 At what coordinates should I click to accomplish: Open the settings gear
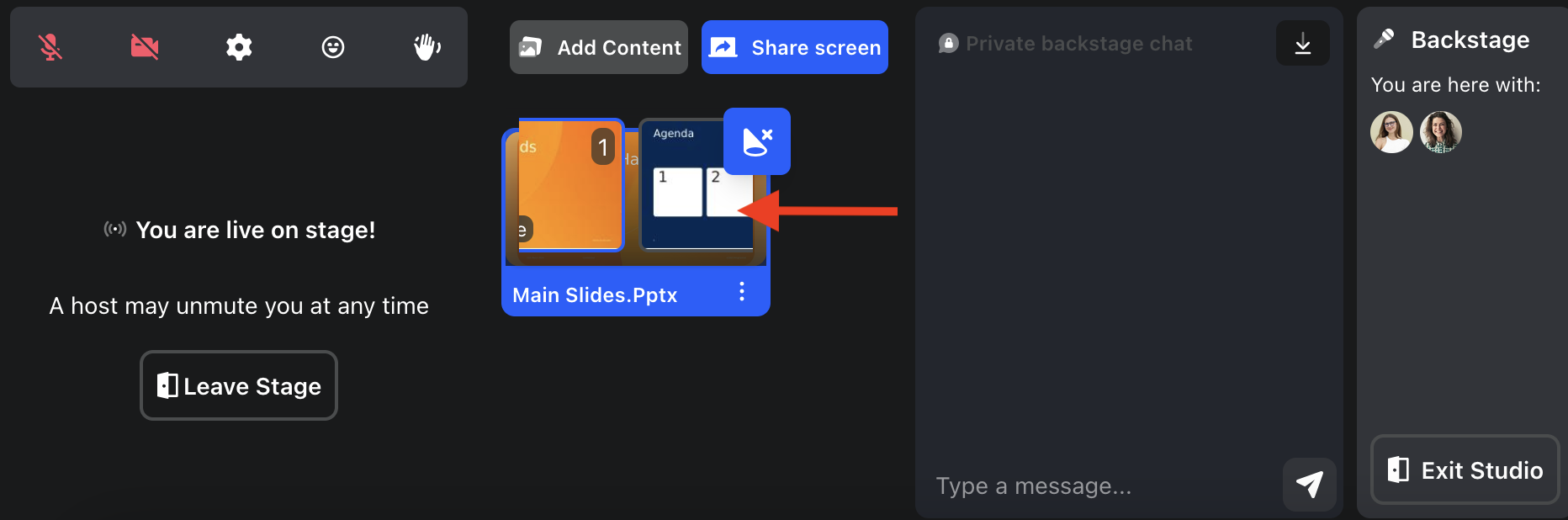239,47
